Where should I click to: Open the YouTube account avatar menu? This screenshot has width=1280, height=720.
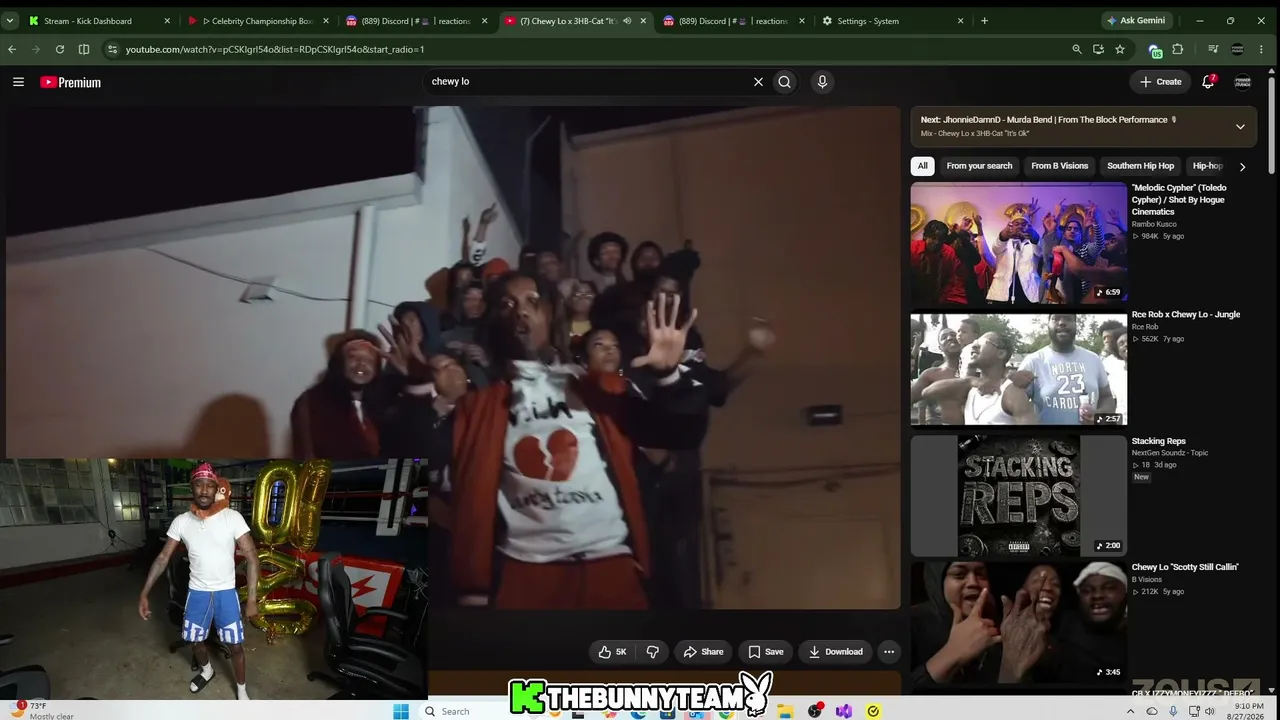pos(1243,82)
